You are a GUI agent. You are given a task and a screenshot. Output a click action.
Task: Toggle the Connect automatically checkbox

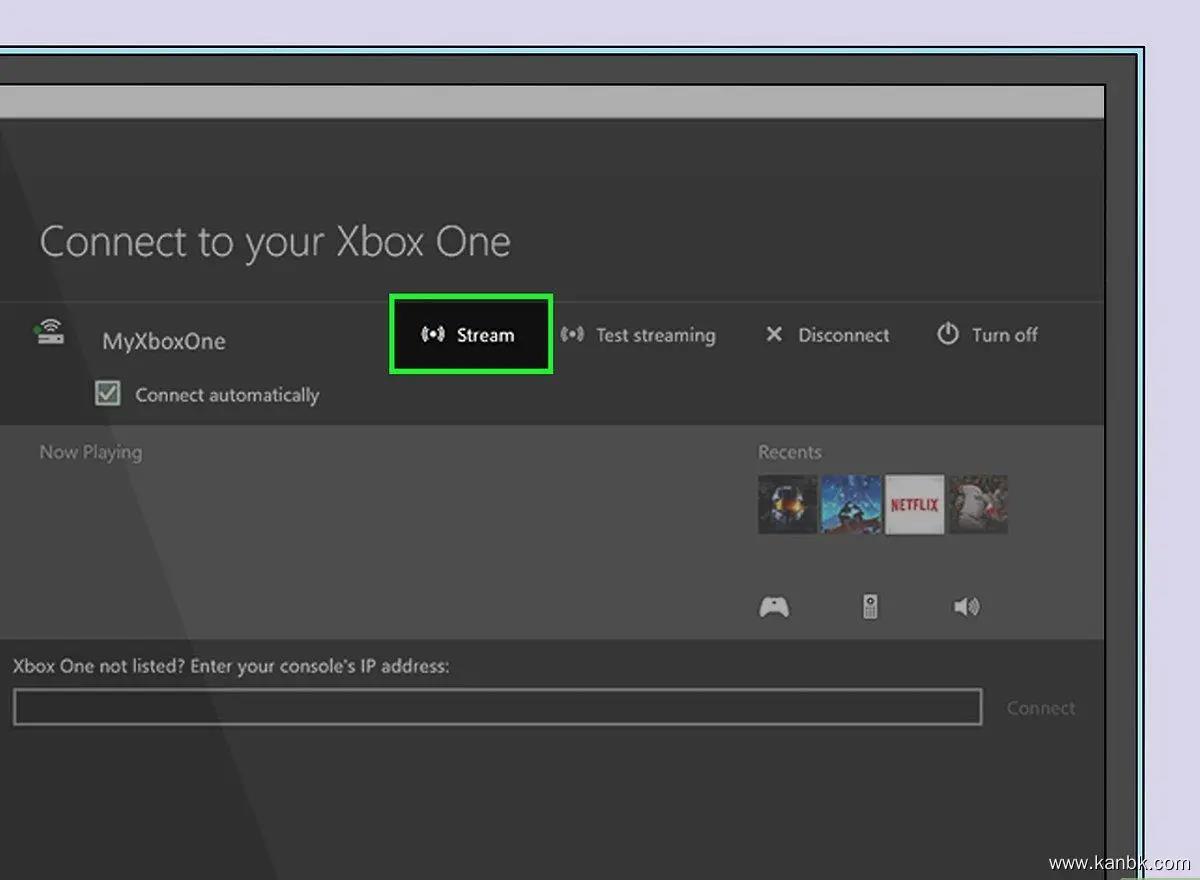coord(108,394)
